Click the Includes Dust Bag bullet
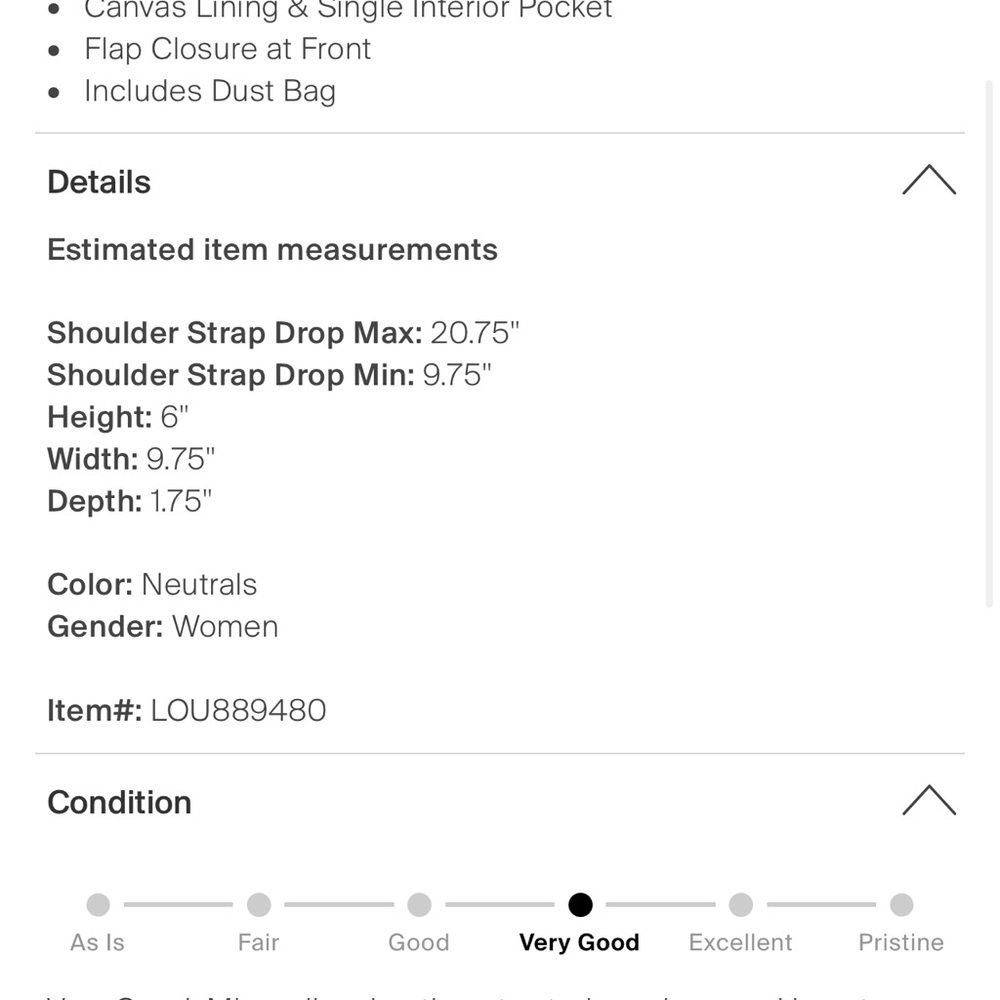 click(210, 91)
